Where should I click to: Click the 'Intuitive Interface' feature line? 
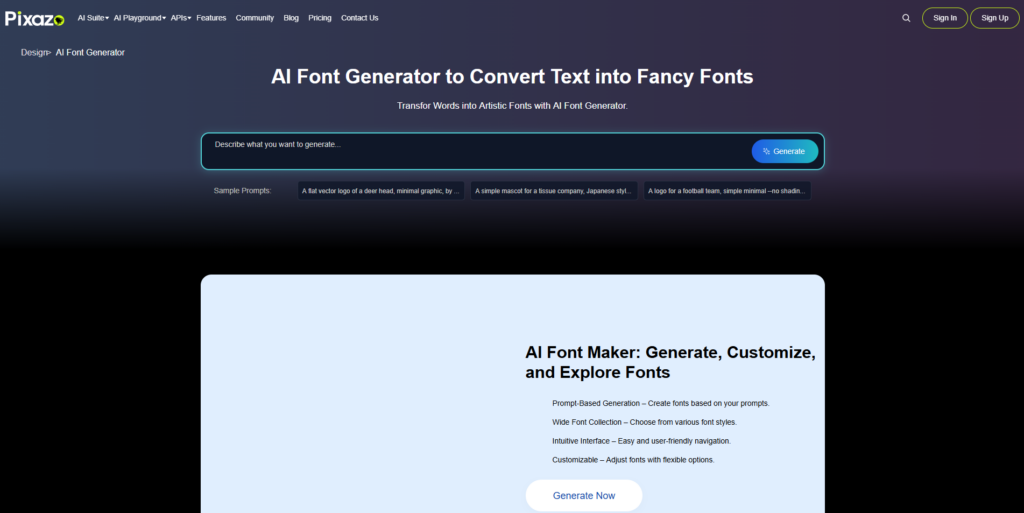(x=641, y=441)
